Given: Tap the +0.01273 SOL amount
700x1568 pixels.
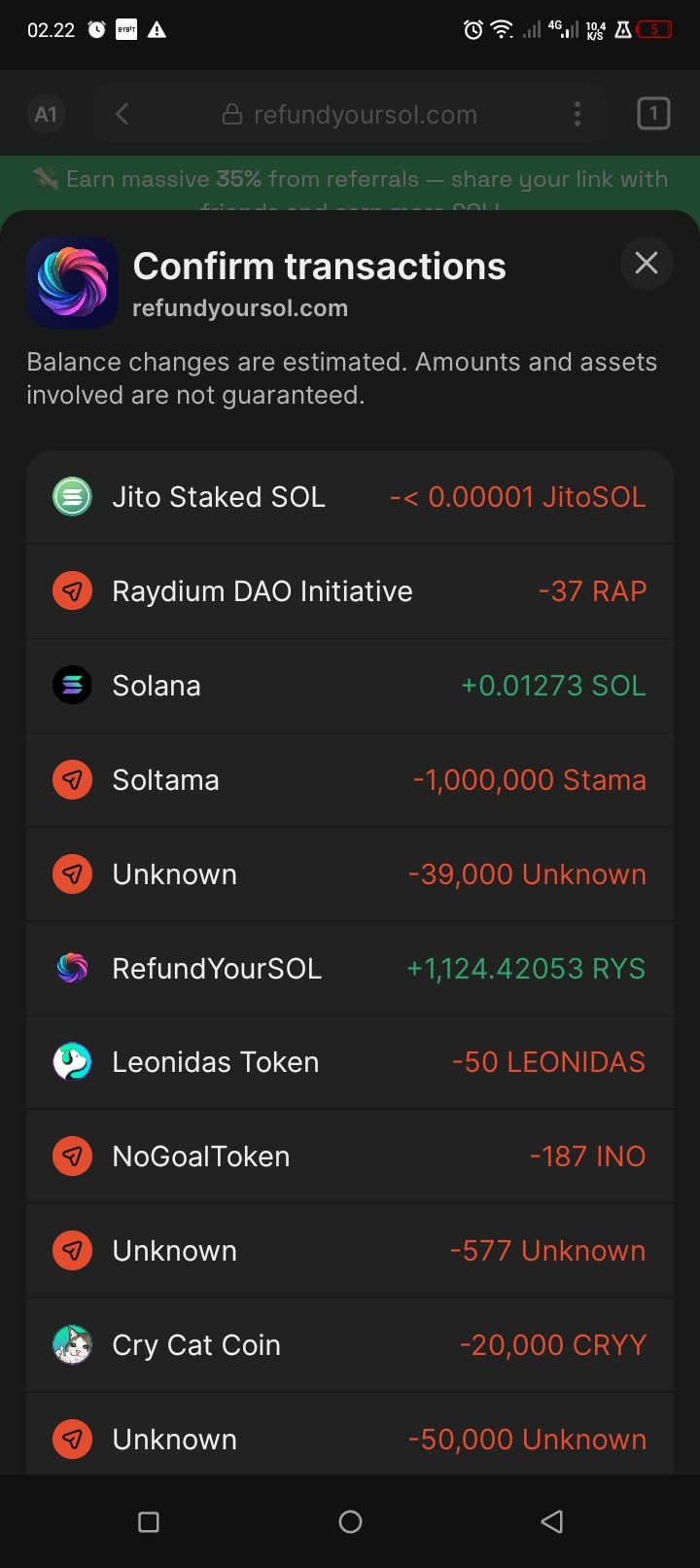Looking at the screenshot, I should pyautogui.click(x=553, y=686).
